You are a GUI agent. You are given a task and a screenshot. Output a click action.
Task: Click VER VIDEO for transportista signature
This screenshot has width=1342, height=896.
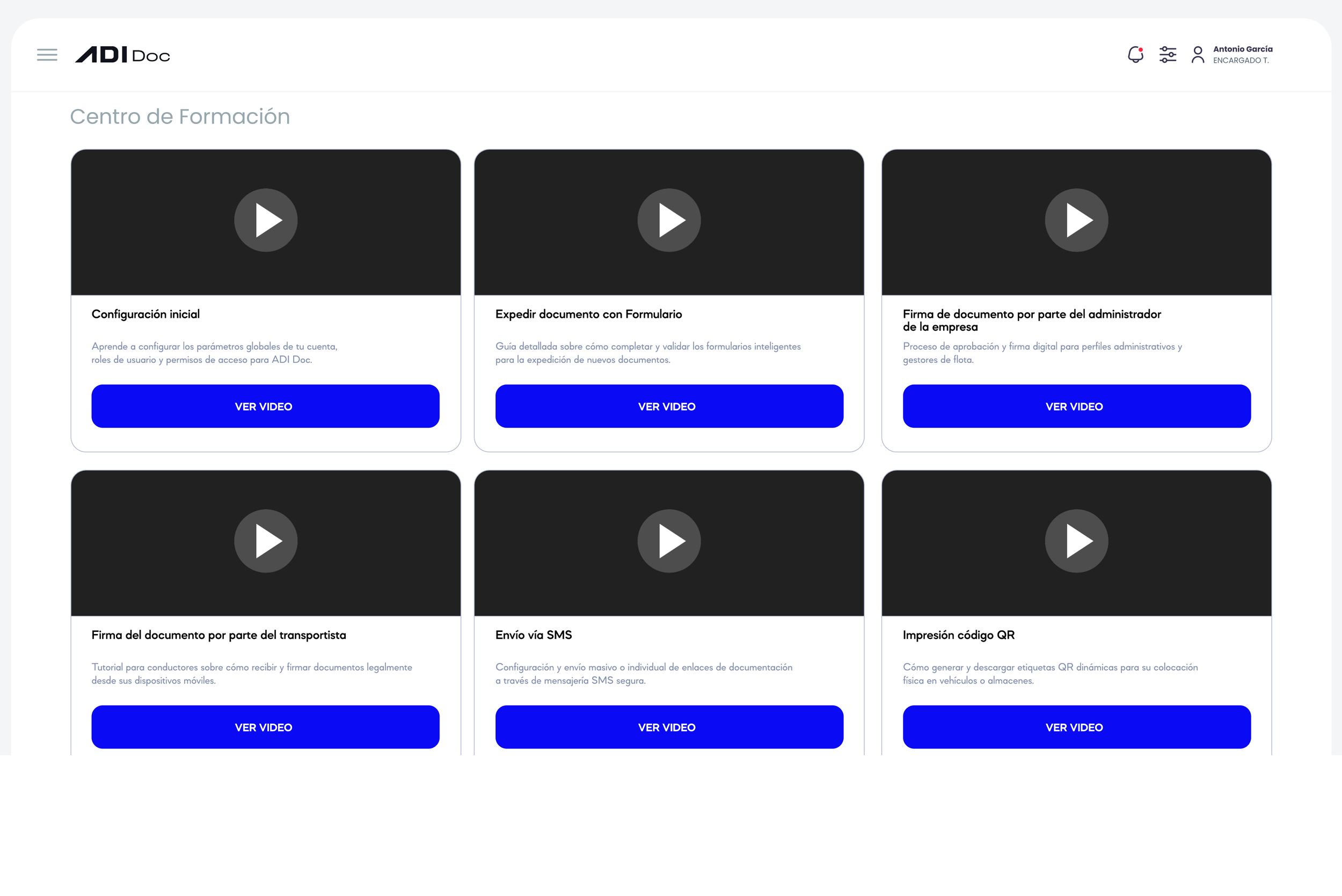tap(265, 727)
